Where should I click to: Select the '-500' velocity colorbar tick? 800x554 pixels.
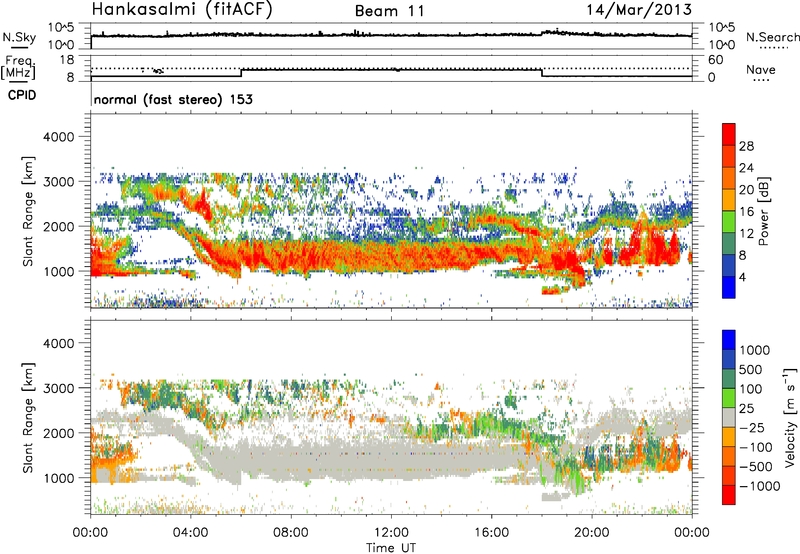(x=756, y=467)
